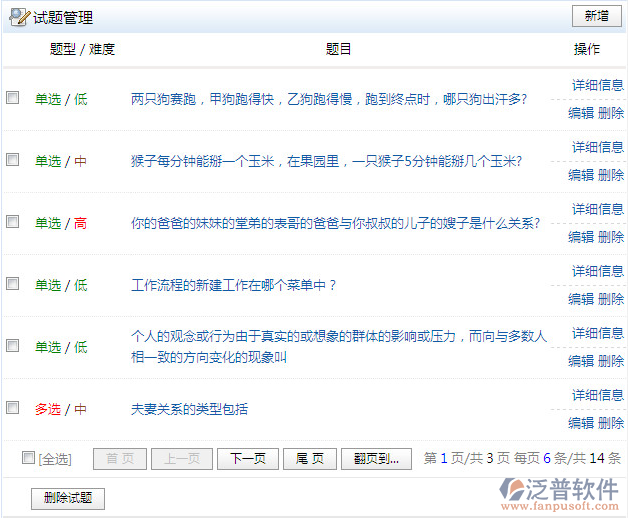This screenshot has width=629, height=522.
Task: Click 编辑 for 猴子掰玉米 row
Action: coord(581,175)
